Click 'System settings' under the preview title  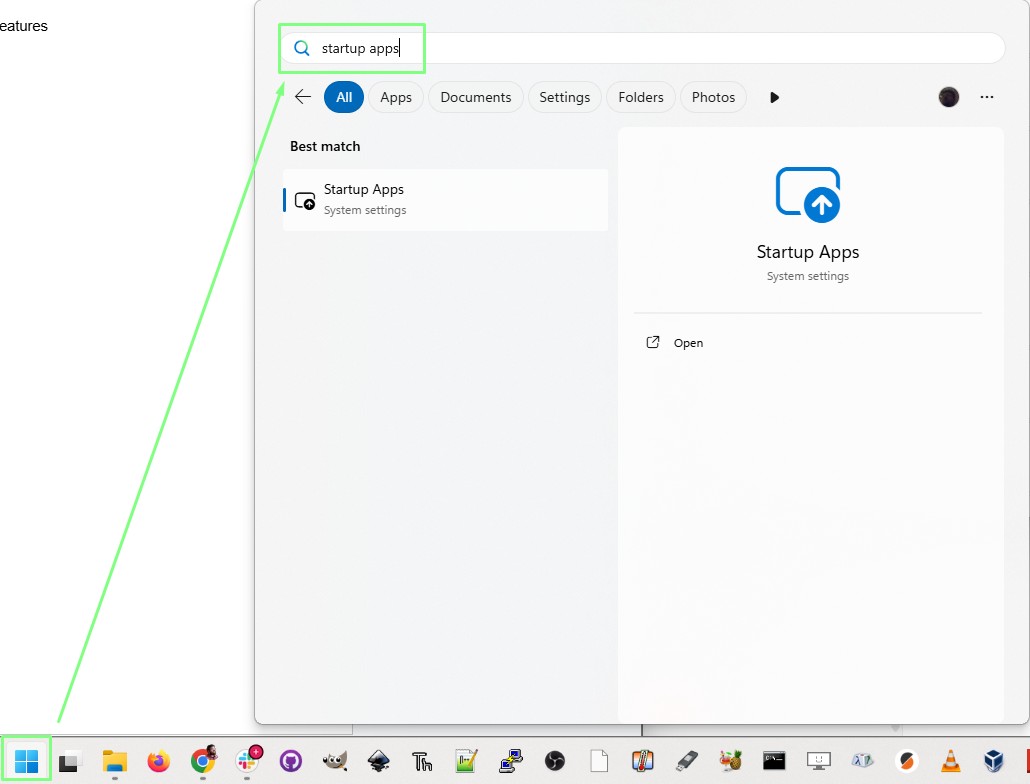[808, 276]
